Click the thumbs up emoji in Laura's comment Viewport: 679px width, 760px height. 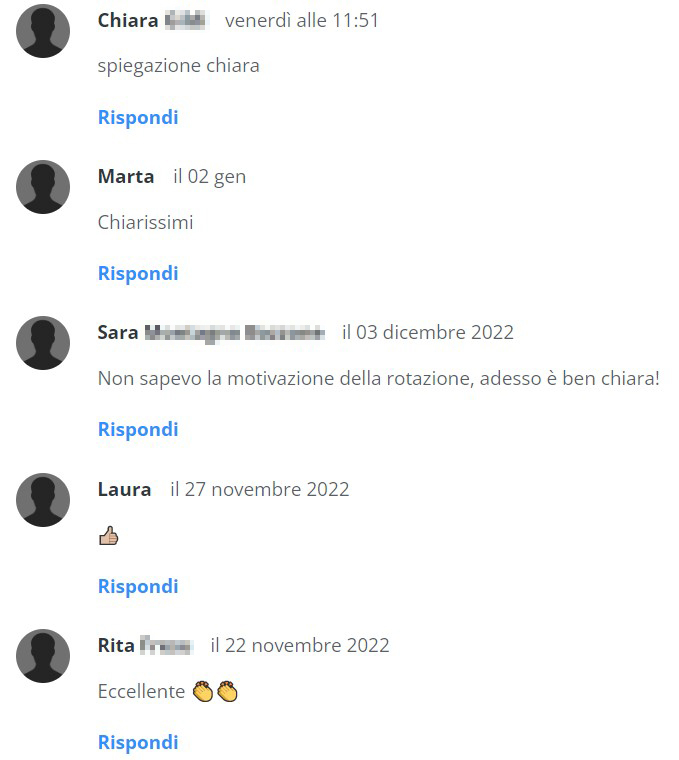pyautogui.click(x=109, y=536)
